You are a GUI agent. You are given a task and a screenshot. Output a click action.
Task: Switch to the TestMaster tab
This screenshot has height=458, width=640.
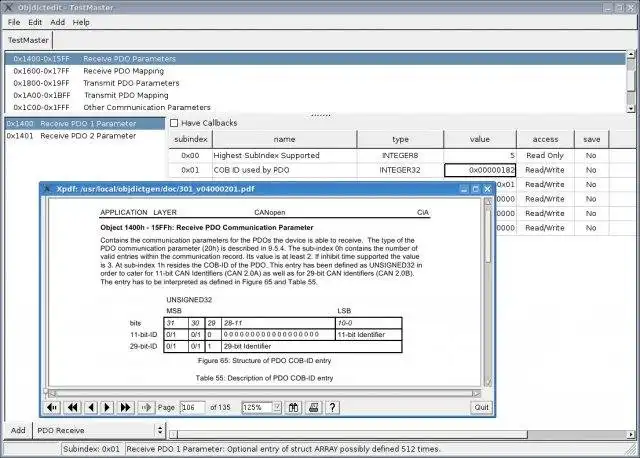(x=28, y=40)
